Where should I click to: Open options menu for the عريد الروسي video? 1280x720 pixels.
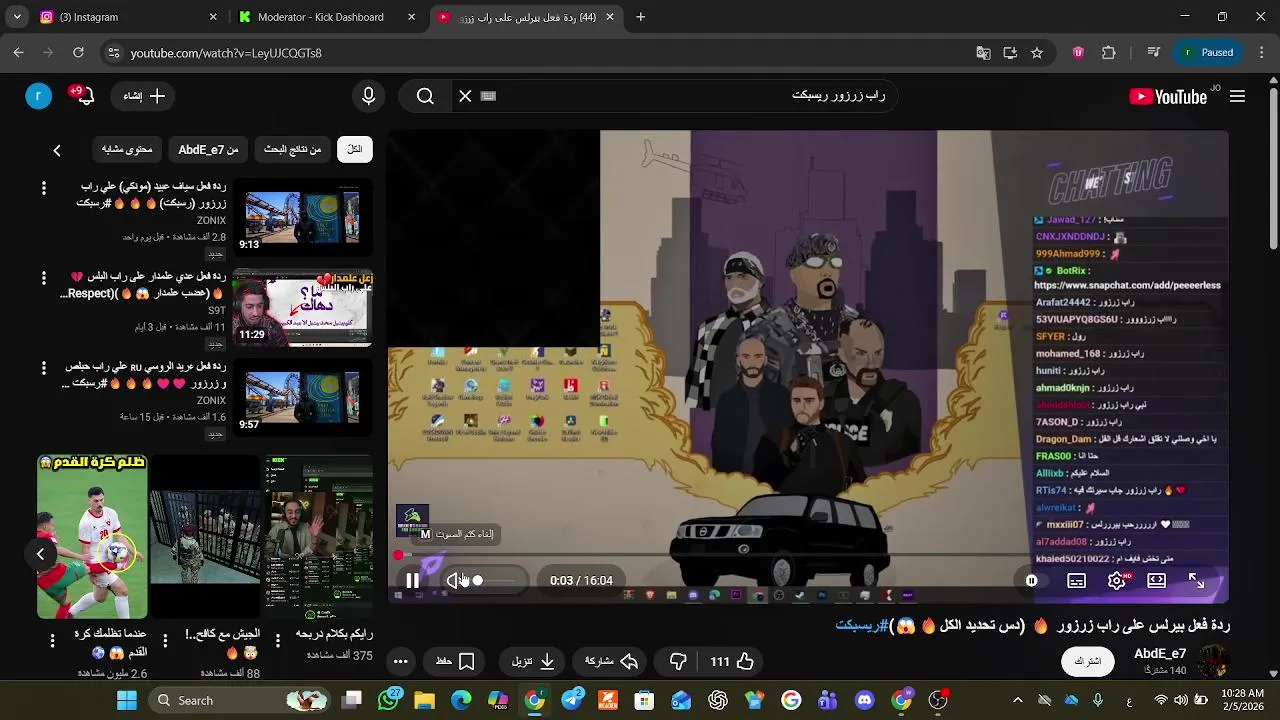pyautogui.click(x=43, y=368)
